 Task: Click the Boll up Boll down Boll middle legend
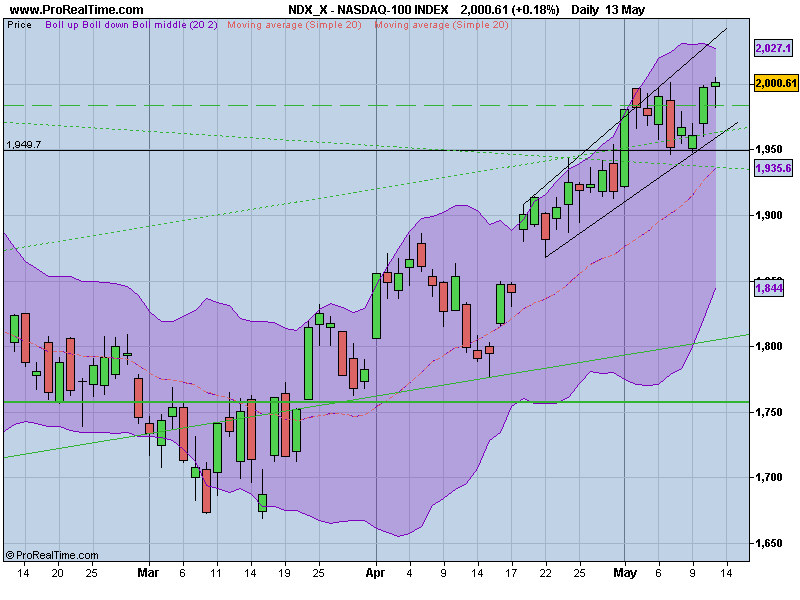click(x=132, y=24)
